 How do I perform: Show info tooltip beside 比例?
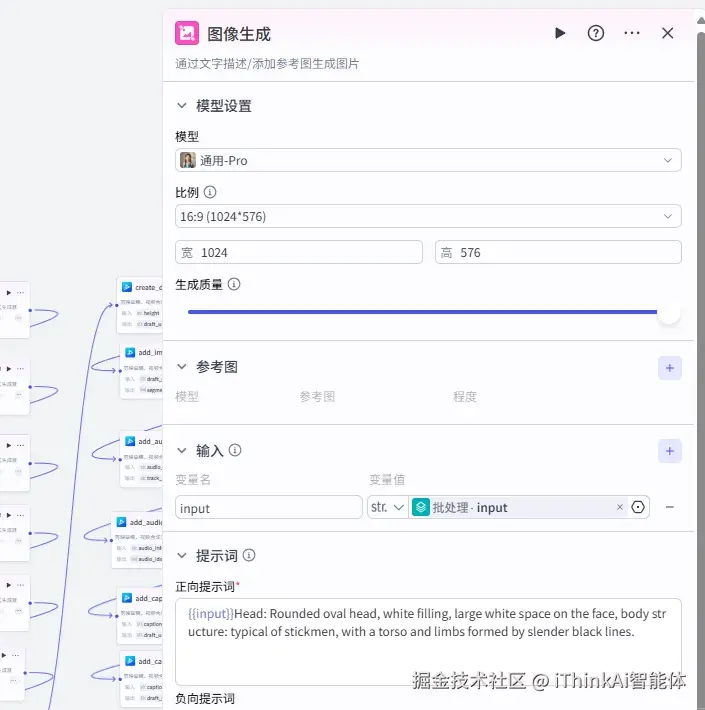click(x=210, y=192)
